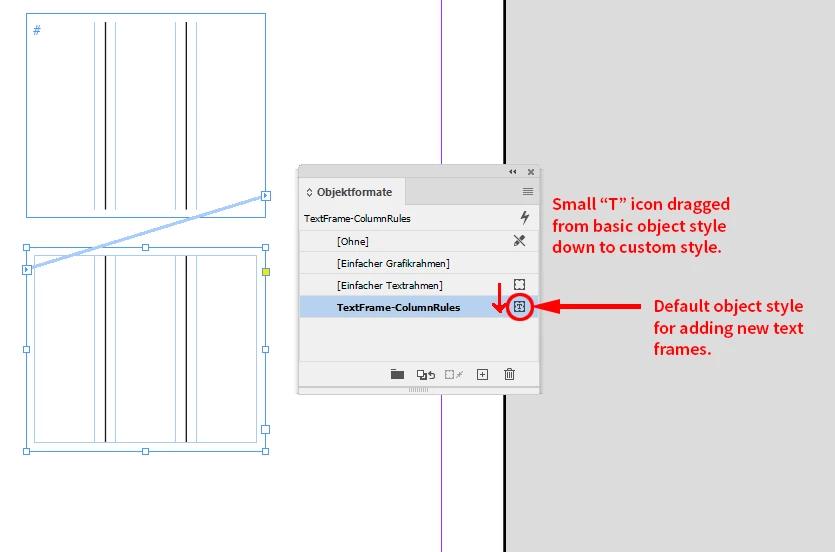Screen dimensions: 835x552
Task: Click the yellow live corners square
Action: tap(266, 272)
